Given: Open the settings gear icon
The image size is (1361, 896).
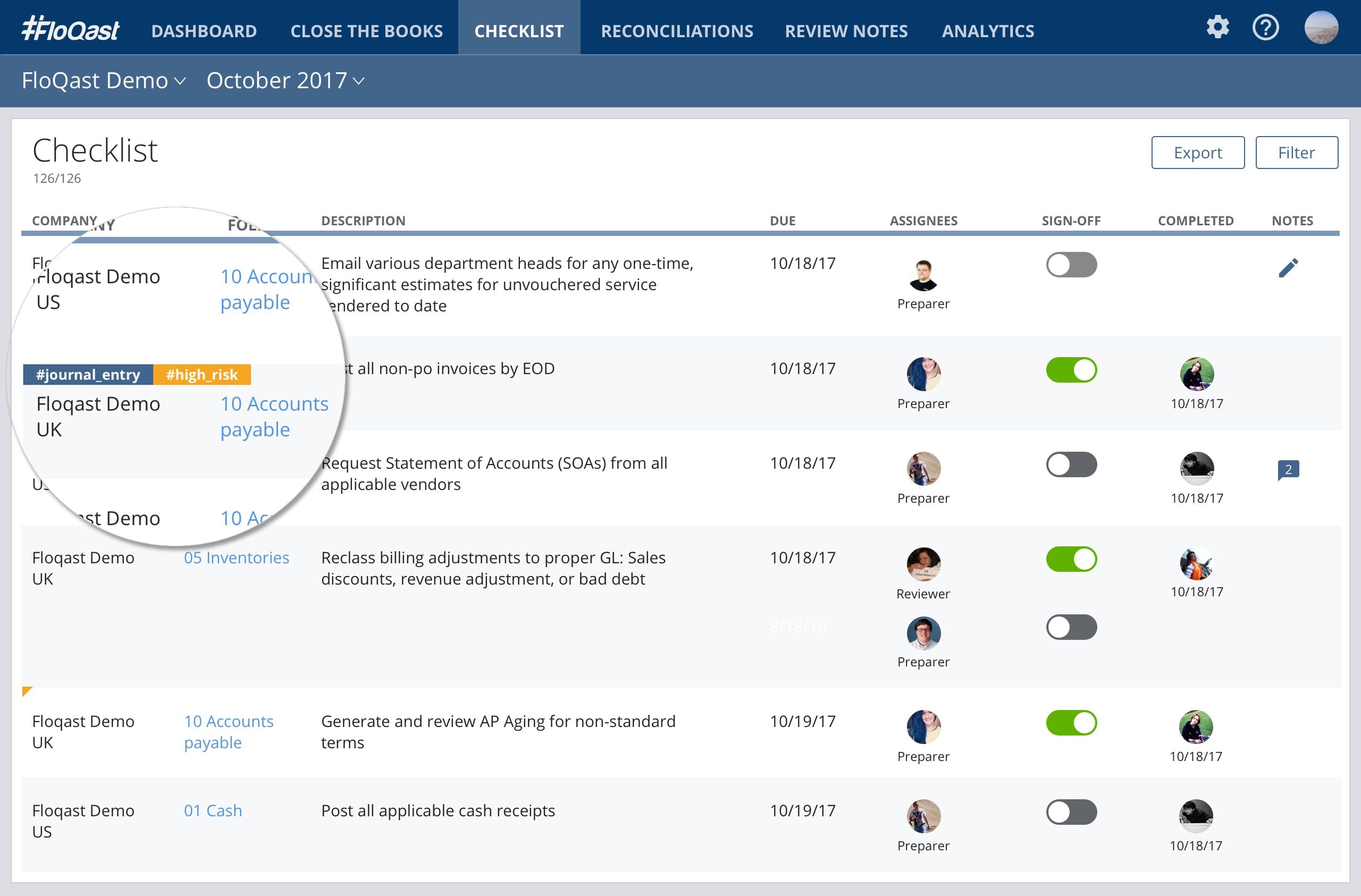Looking at the screenshot, I should [1217, 28].
